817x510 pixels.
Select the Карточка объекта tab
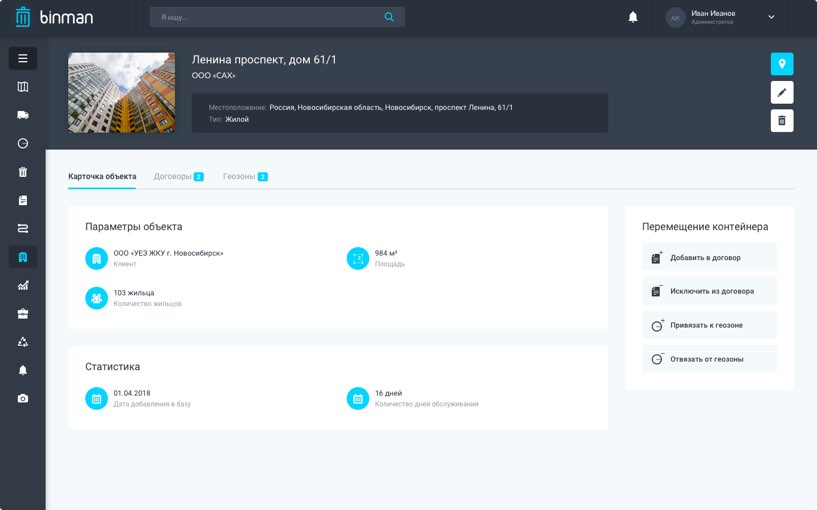(102, 176)
